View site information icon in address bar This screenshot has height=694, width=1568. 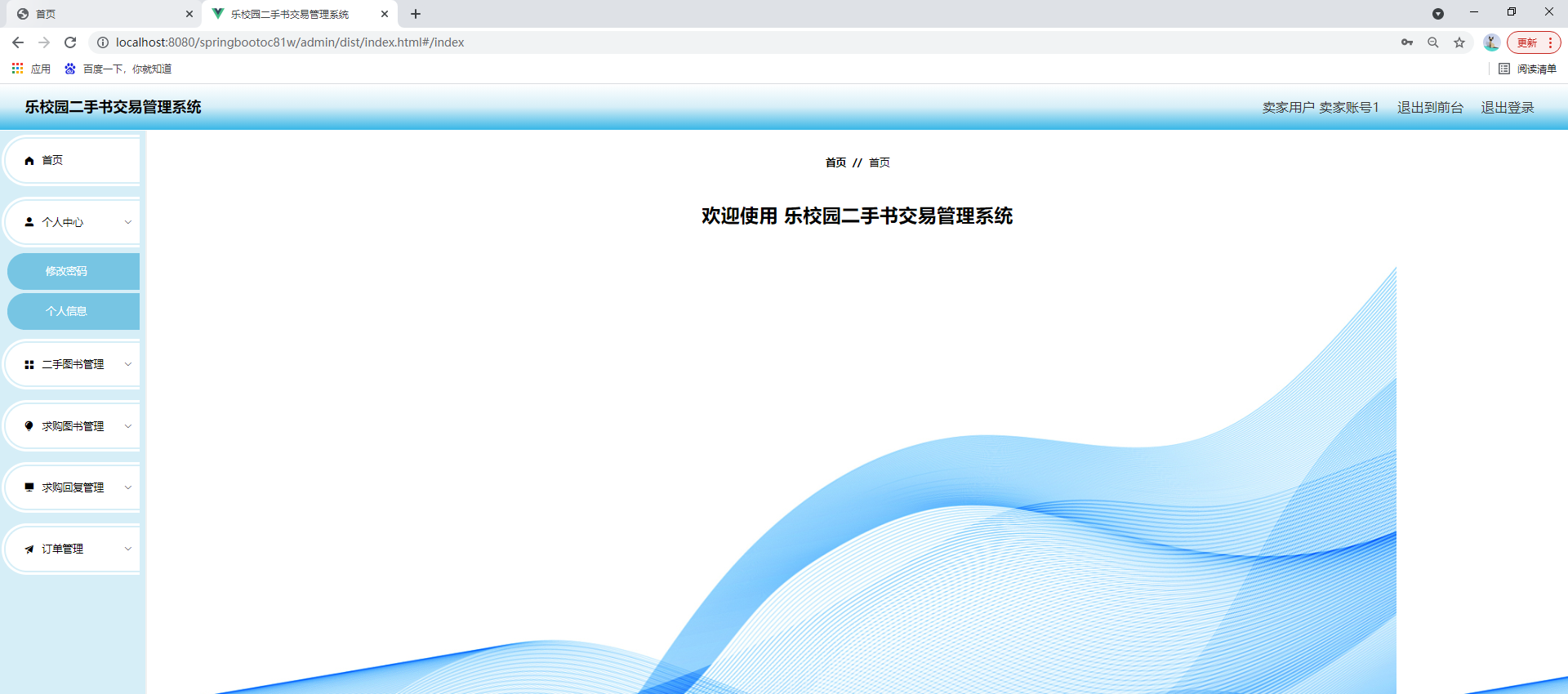point(103,42)
